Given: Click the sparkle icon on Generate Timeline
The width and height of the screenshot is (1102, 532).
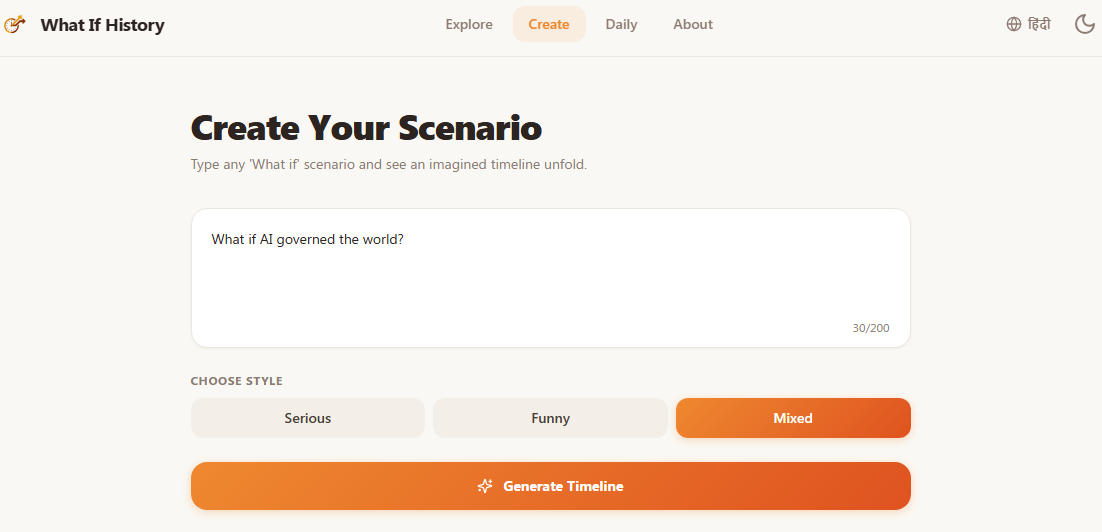Looking at the screenshot, I should 485,486.
